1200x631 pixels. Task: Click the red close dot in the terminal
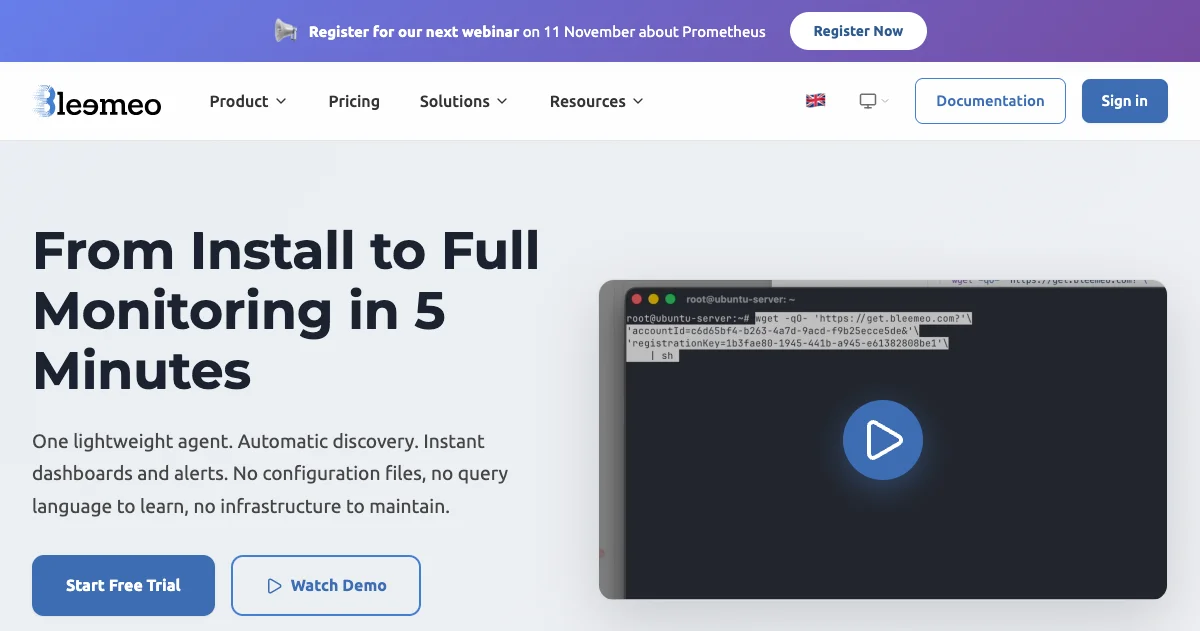636,299
